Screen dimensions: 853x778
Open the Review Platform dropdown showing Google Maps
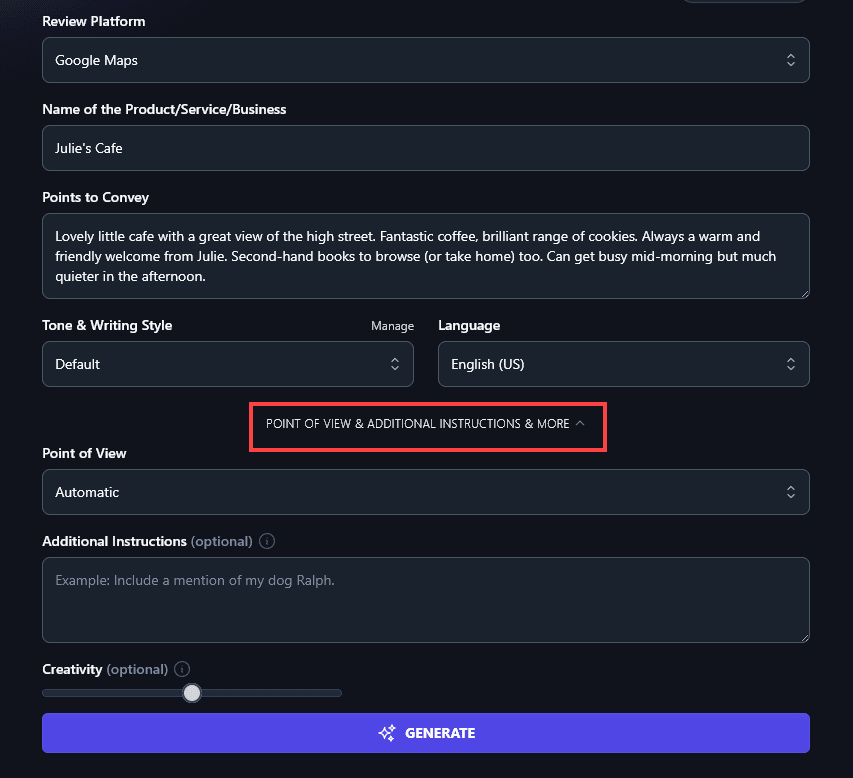425,60
